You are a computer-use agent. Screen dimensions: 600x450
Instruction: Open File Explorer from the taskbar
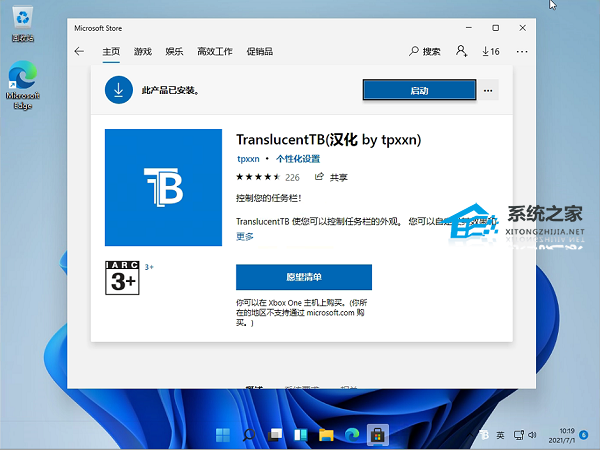tap(326, 435)
